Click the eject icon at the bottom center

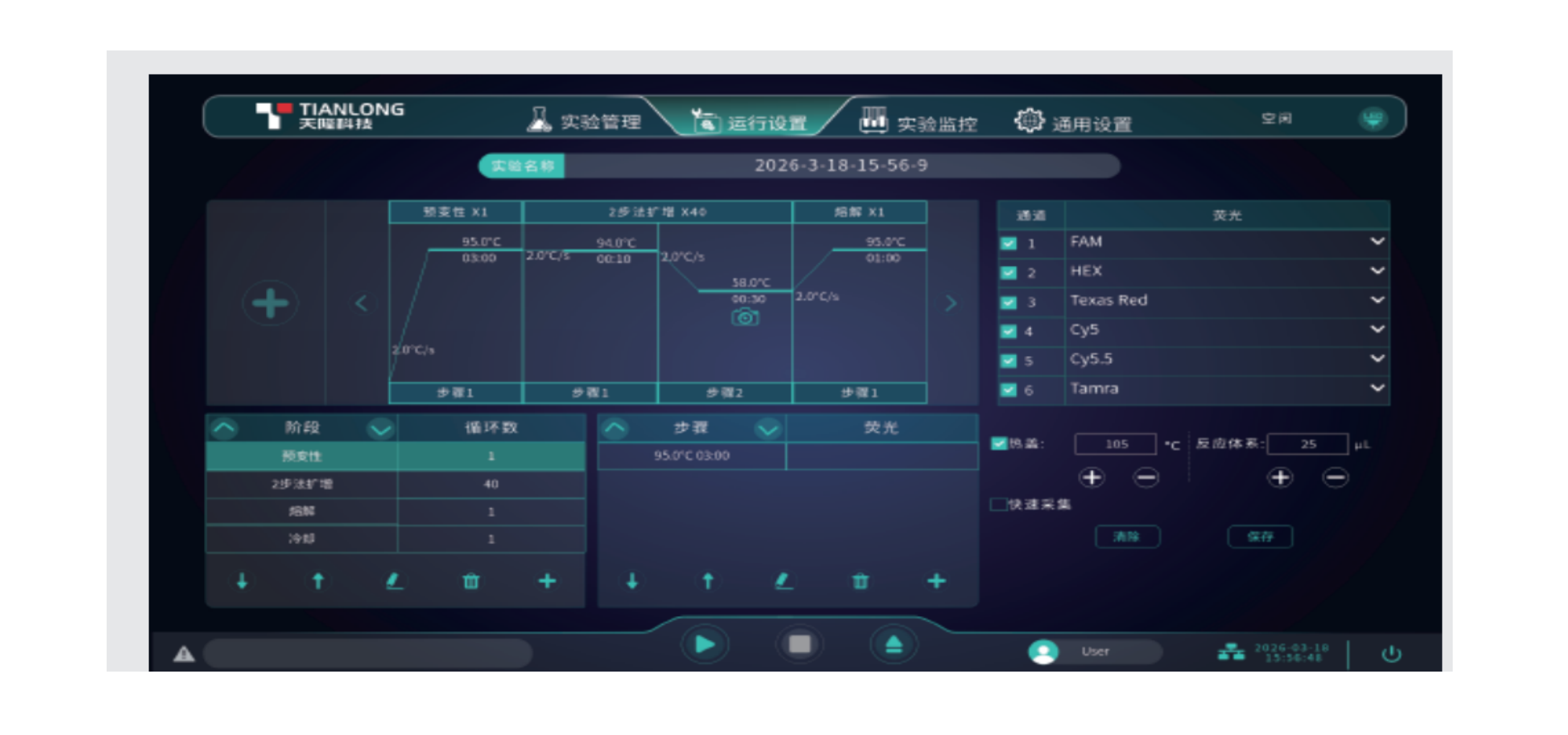894,643
